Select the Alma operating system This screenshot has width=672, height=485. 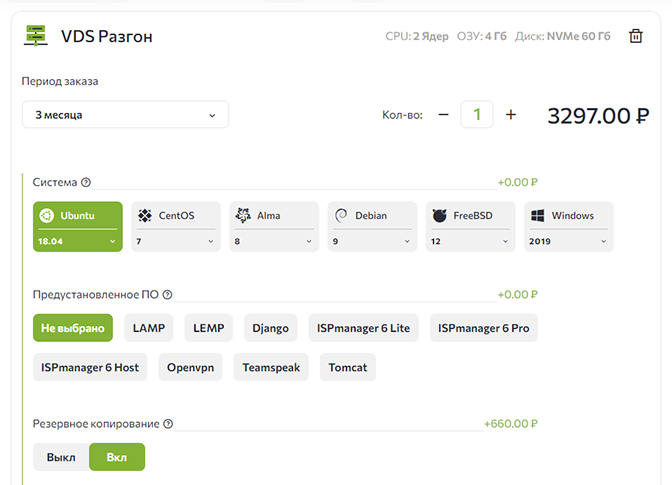[x=272, y=216]
